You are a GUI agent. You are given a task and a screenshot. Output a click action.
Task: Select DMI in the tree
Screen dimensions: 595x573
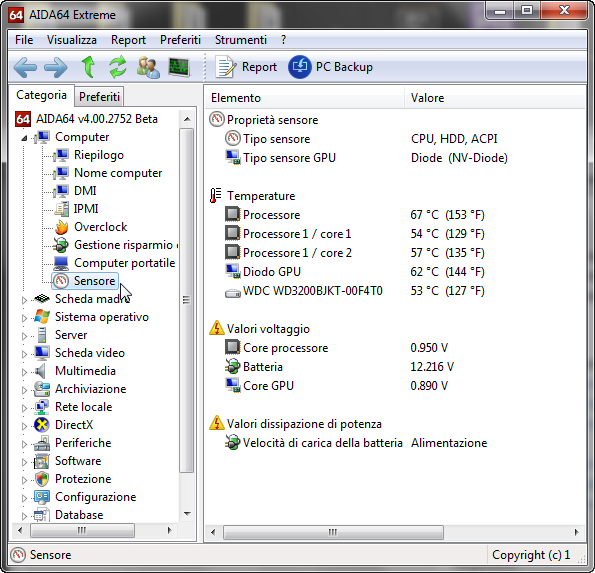coord(75,190)
